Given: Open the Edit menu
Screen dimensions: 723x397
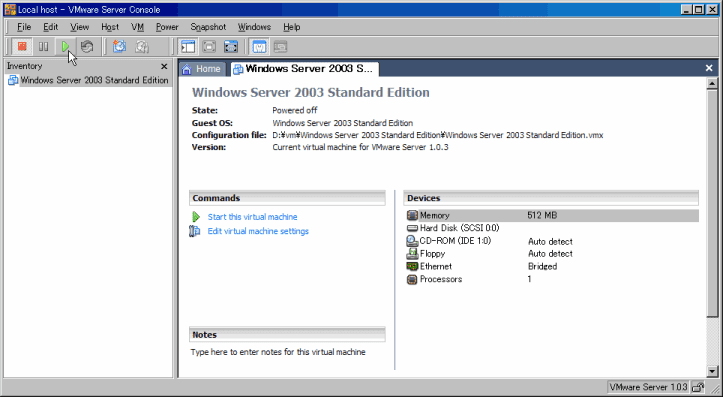Looking at the screenshot, I should click(x=51, y=27).
